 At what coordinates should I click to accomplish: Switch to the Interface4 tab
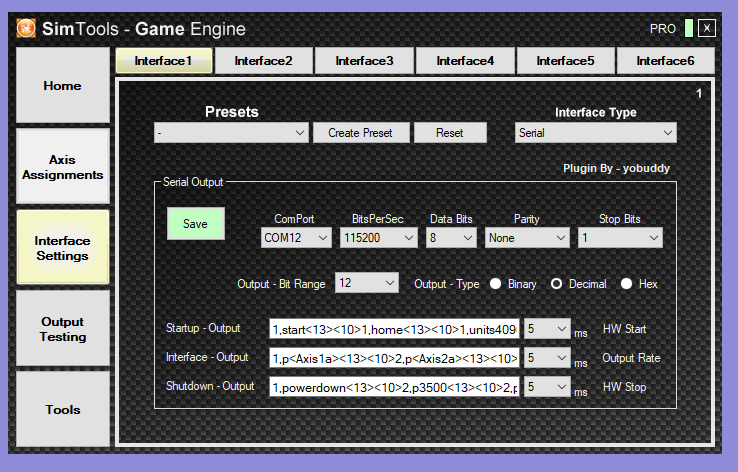tap(465, 61)
